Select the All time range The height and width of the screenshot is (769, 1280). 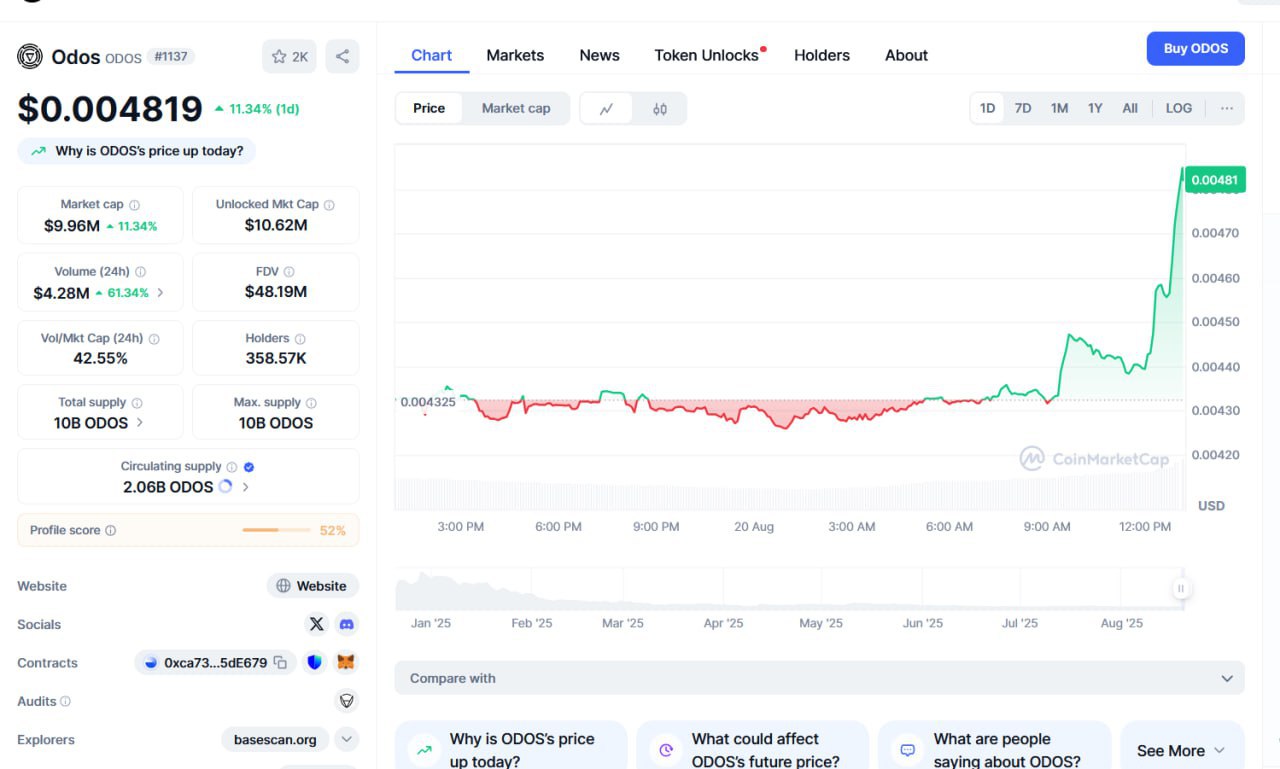coord(1130,108)
